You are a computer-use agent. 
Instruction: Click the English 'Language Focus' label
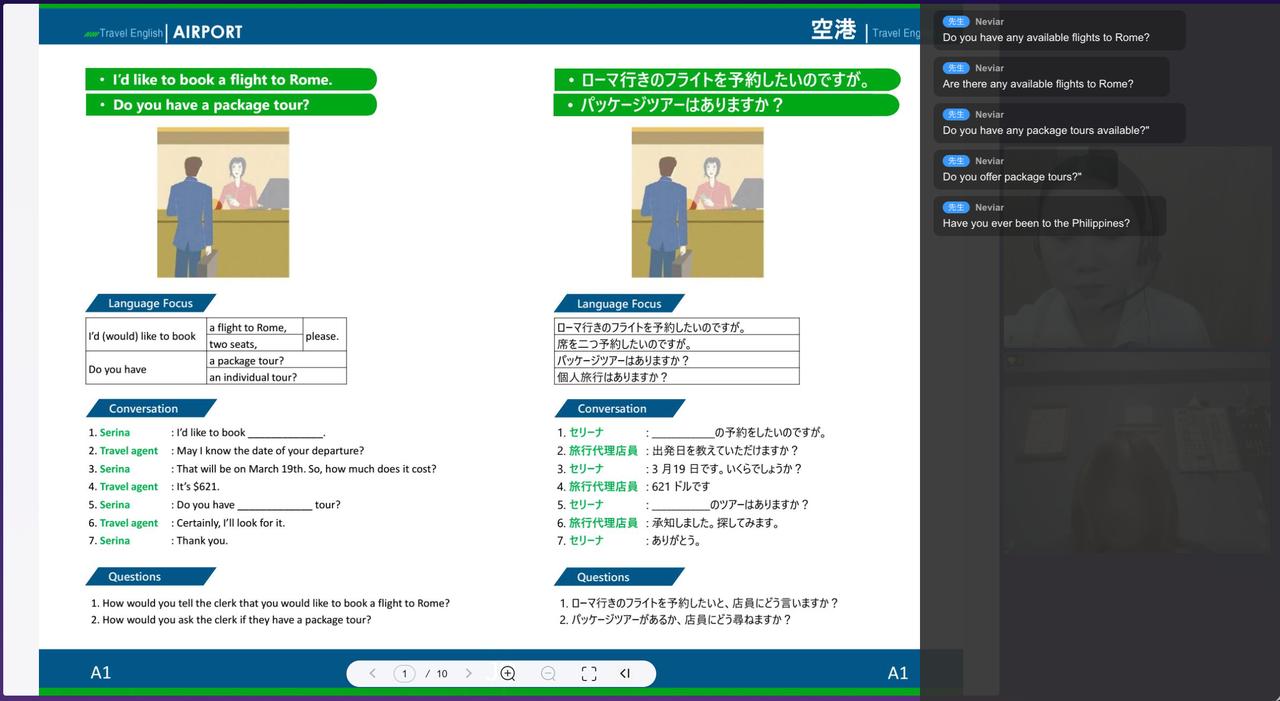click(150, 303)
